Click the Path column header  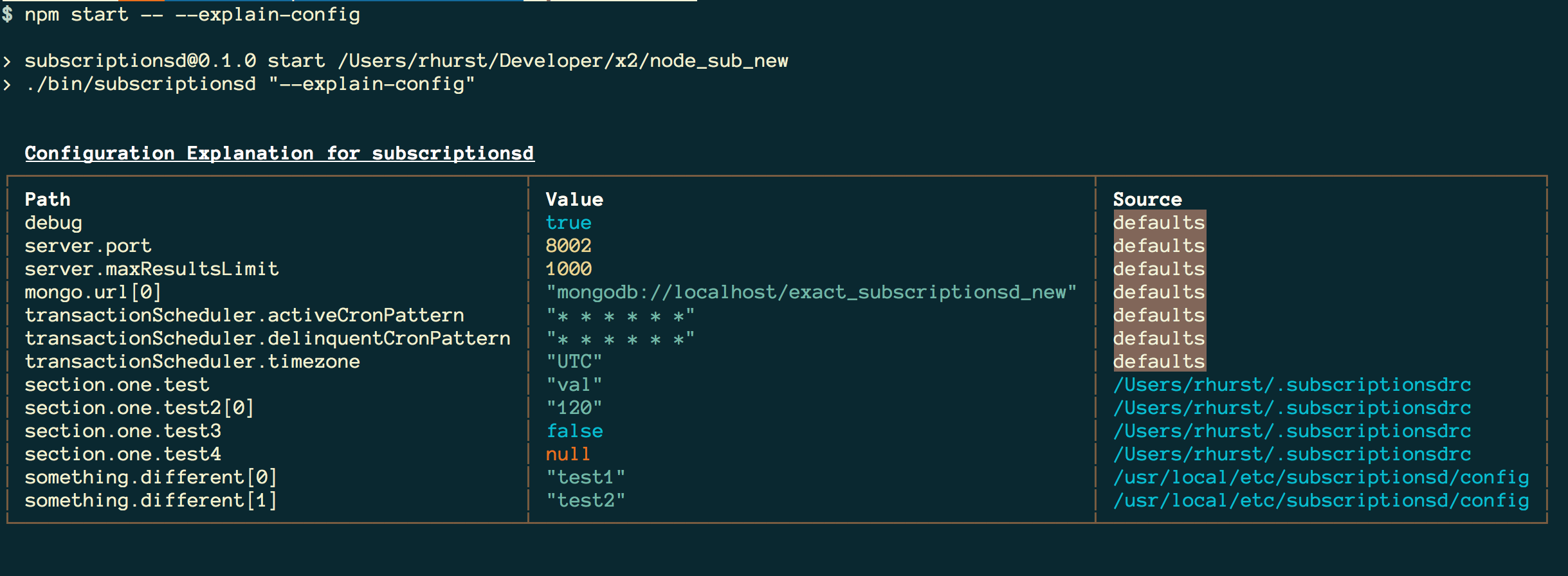[48, 200]
